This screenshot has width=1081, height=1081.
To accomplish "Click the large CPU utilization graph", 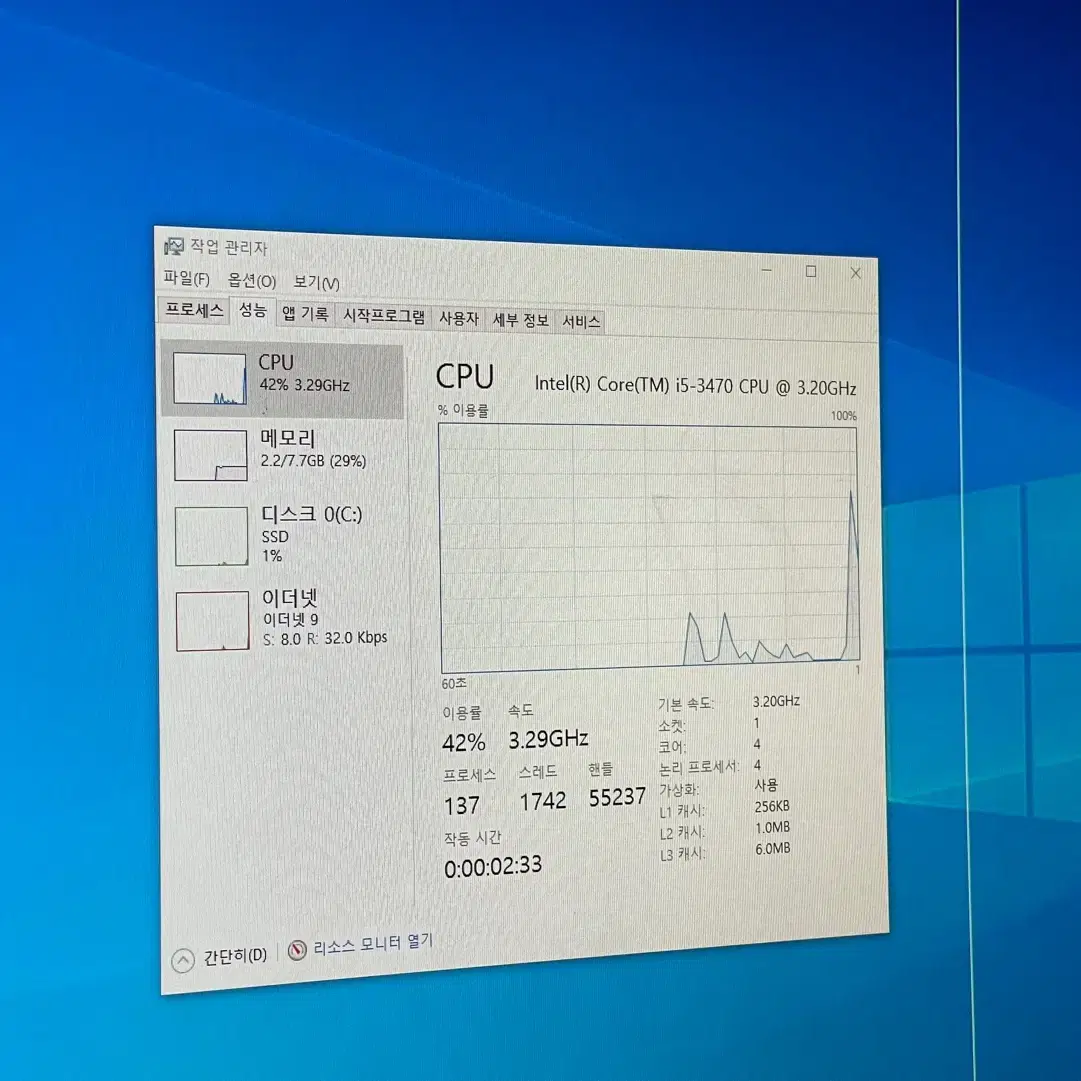I will [649, 548].
